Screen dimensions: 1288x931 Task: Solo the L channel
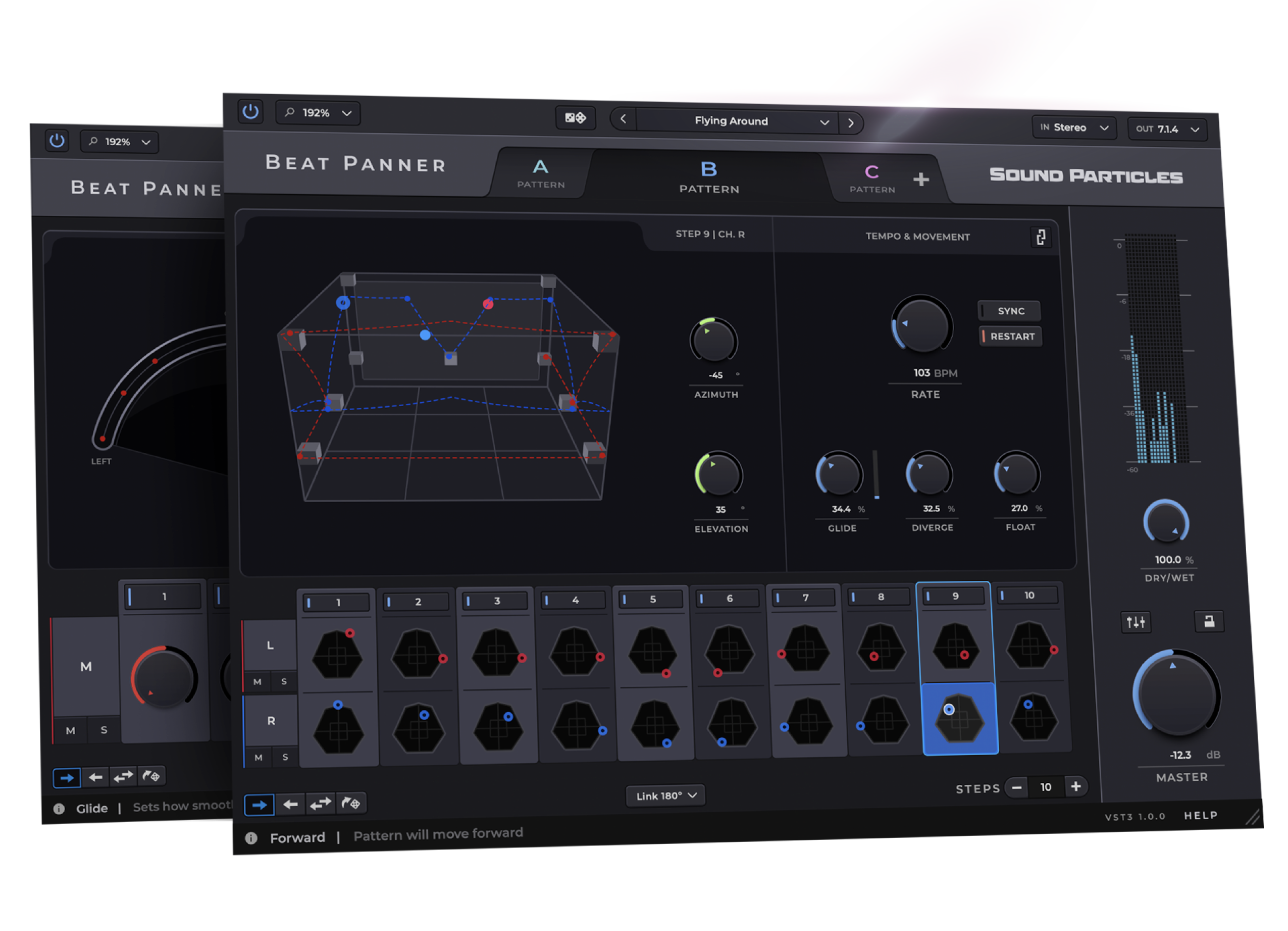[x=284, y=682]
